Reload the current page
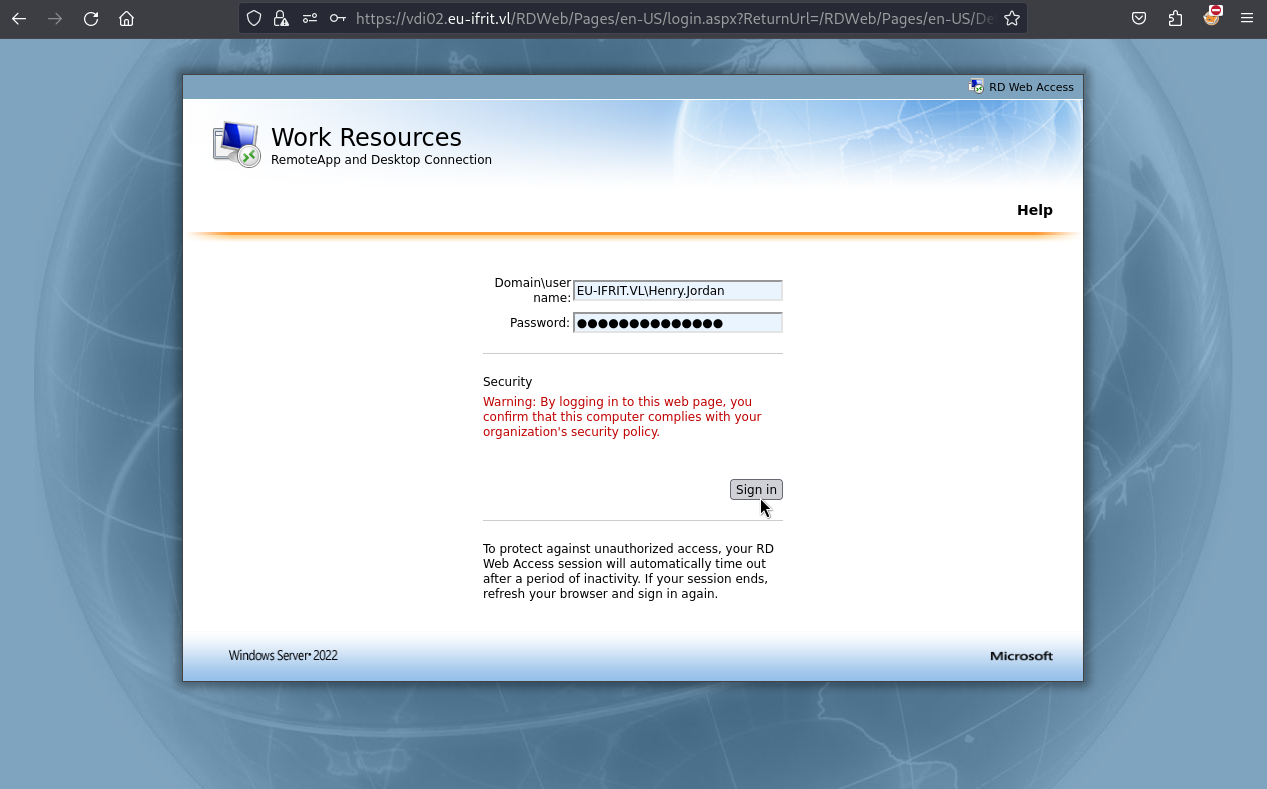This screenshot has width=1267, height=789. 91,18
